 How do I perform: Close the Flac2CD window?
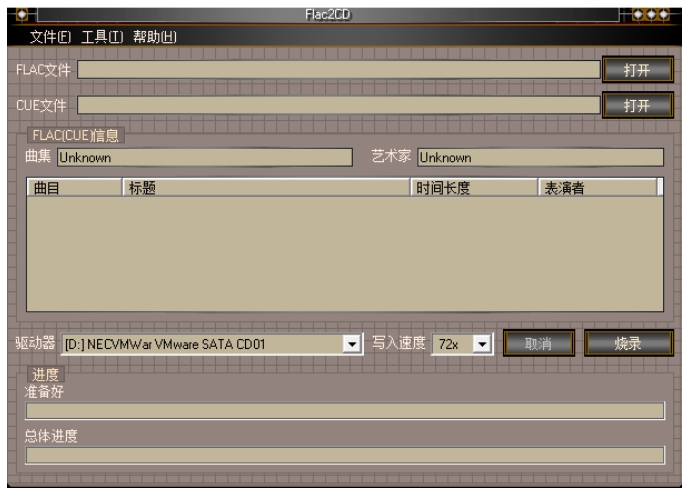662,14
